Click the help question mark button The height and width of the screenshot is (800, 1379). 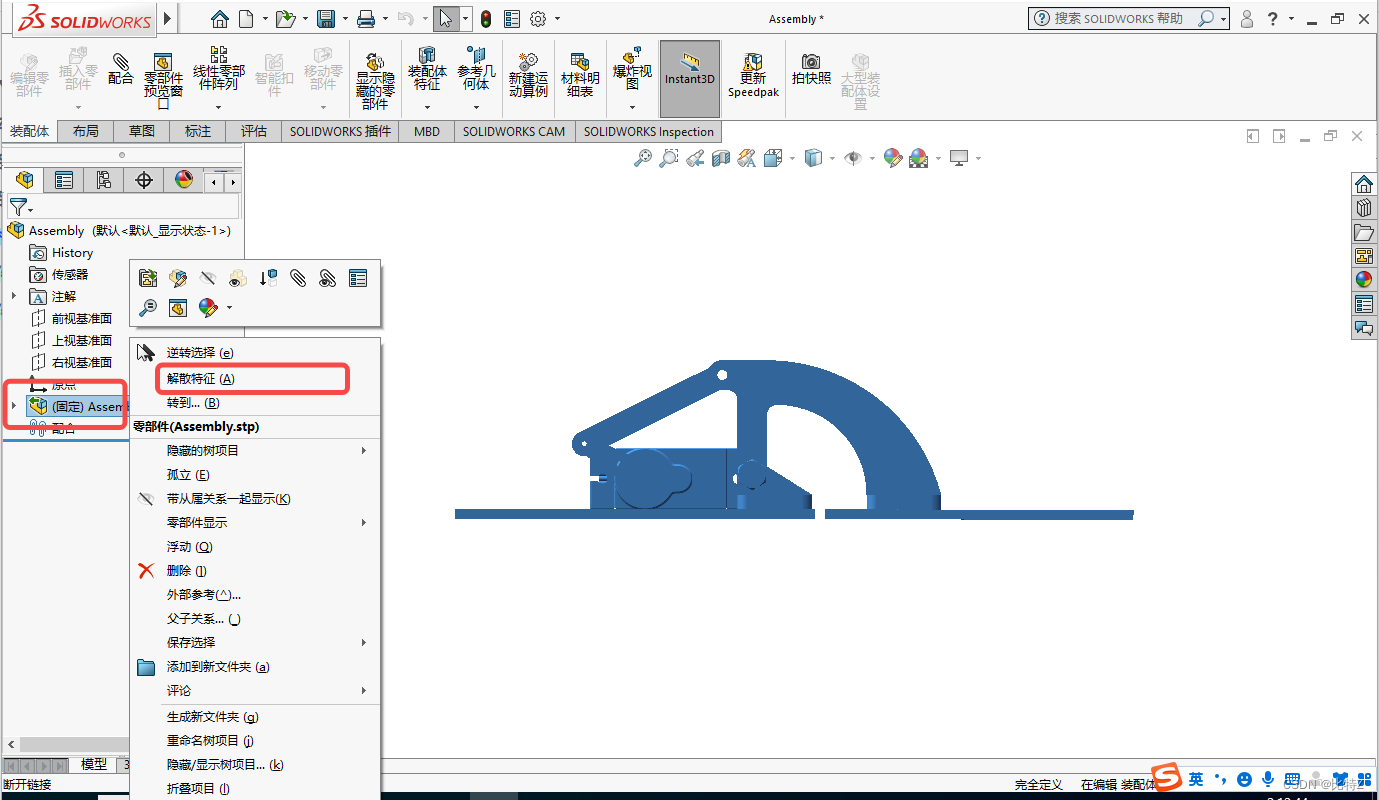pyautogui.click(x=1273, y=19)
